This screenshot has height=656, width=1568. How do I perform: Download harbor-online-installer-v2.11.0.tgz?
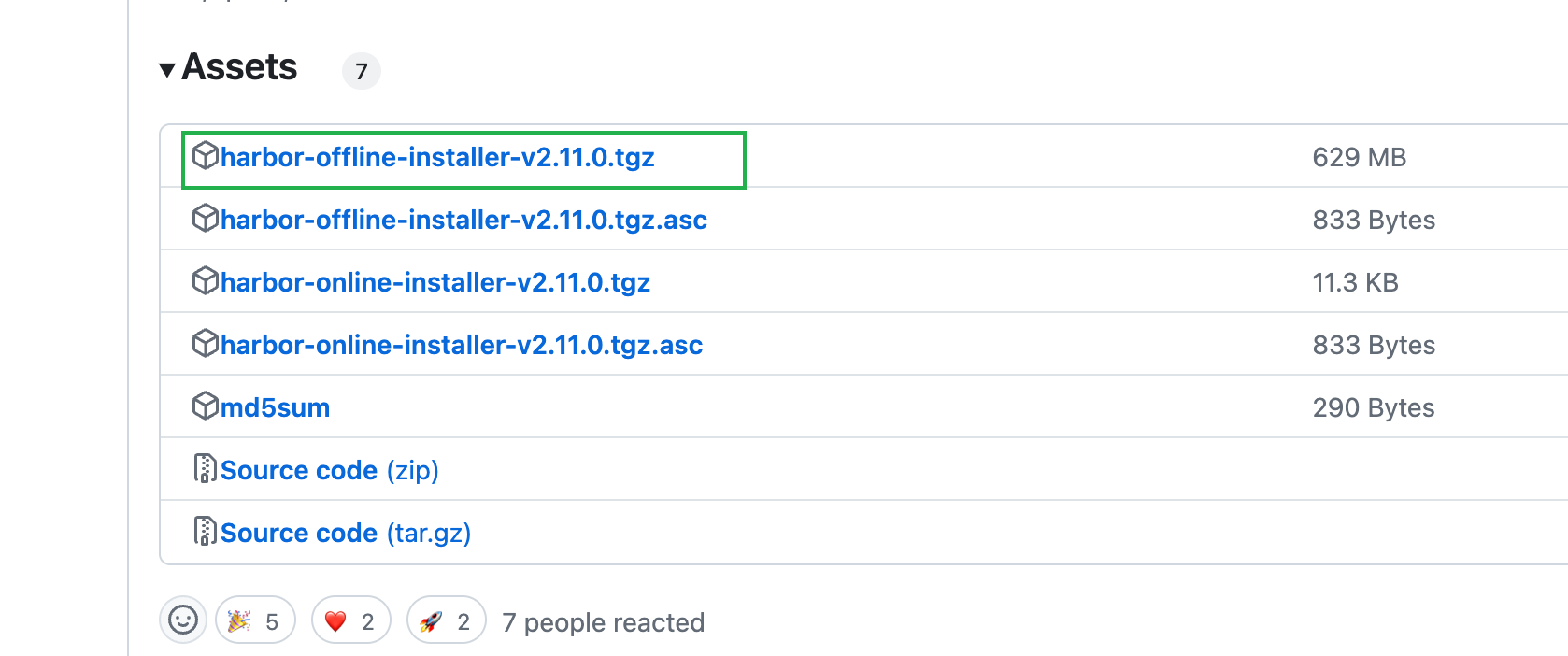[x=435, y=282]
